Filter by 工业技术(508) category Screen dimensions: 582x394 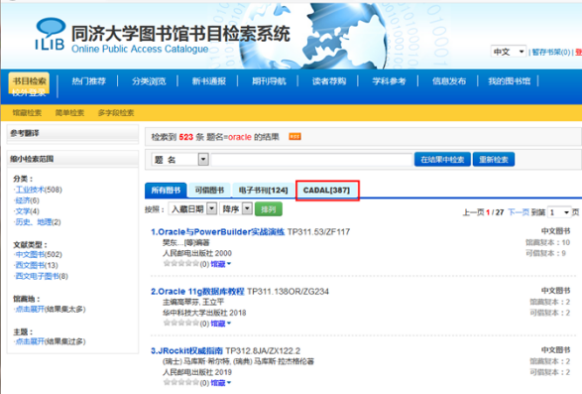tap(38, 190)
